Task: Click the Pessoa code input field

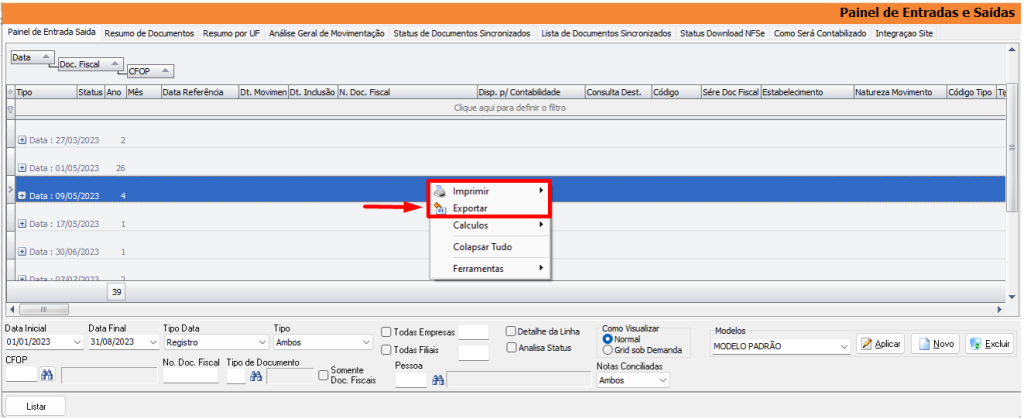Action: tap(411, 380)
